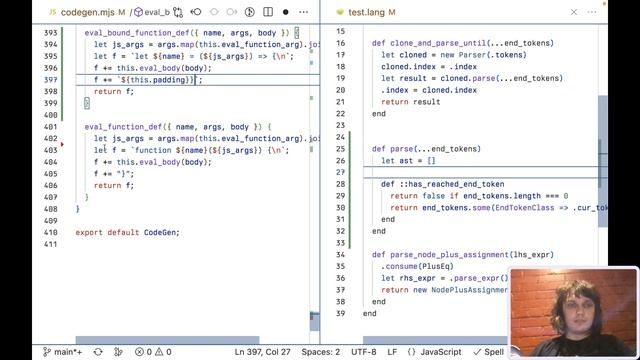640x360 pixels.
Task: Change indentation via Spaces: 2
Action: [321, 352]
